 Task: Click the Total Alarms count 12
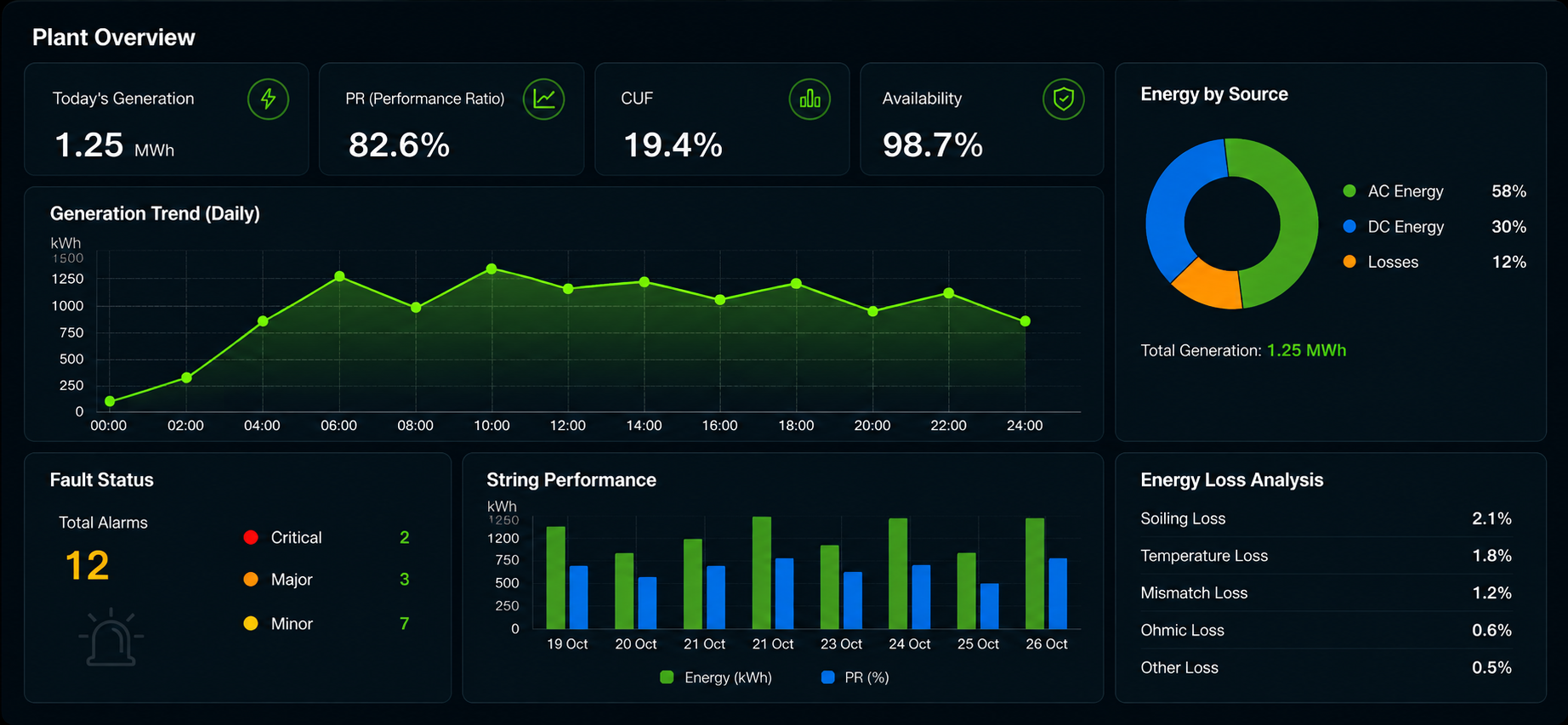point(87,566)
